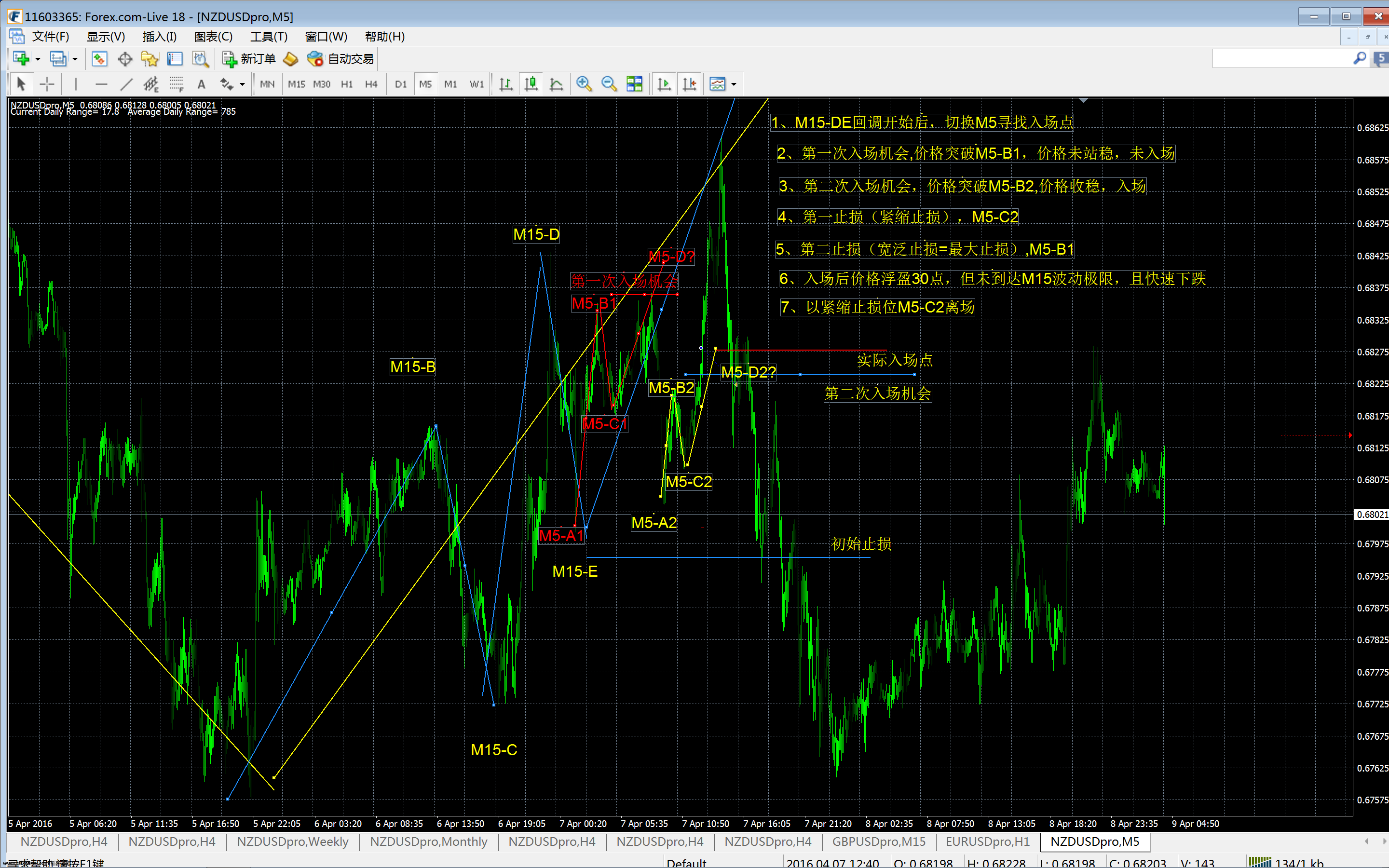The image size is (1389, 868).
Task: Select the active M5 timeframe button
Action: [425, 84]
